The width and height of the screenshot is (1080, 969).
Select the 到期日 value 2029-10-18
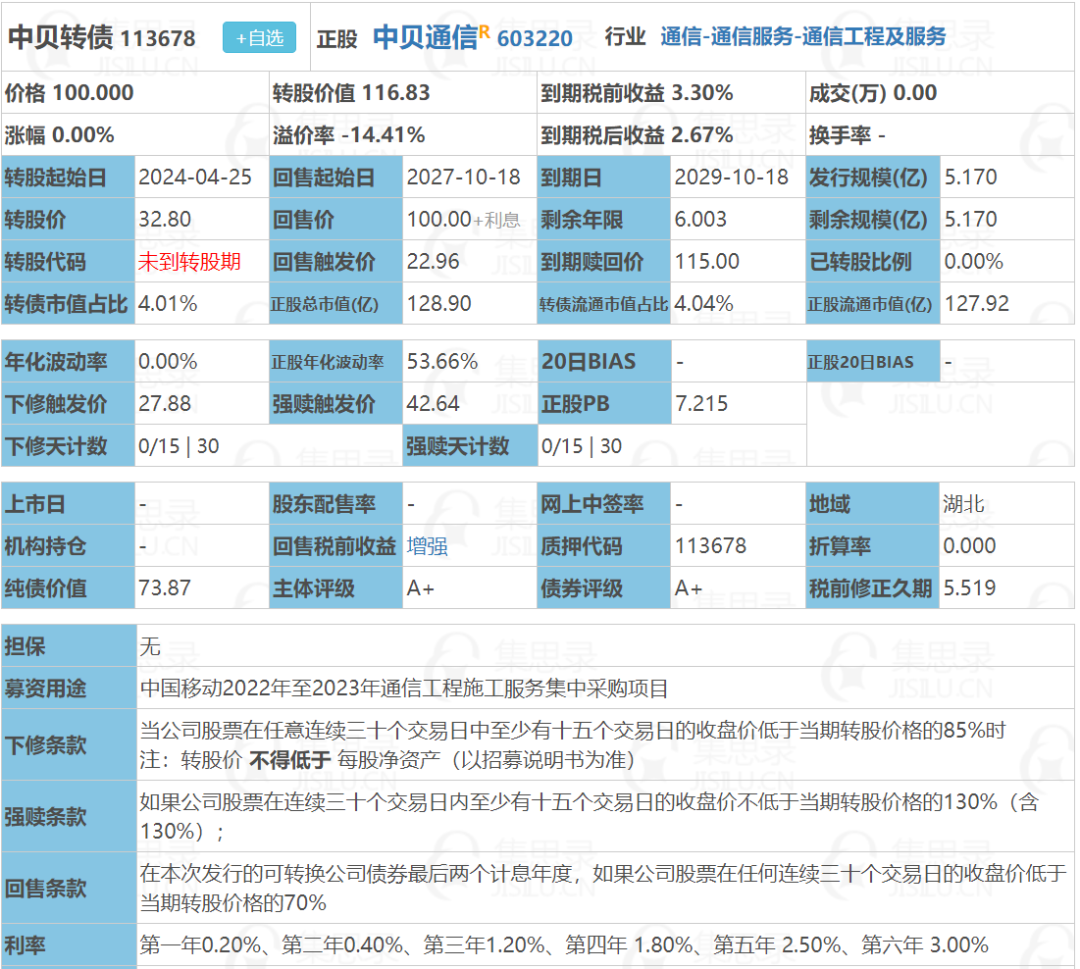coord(731,177)
